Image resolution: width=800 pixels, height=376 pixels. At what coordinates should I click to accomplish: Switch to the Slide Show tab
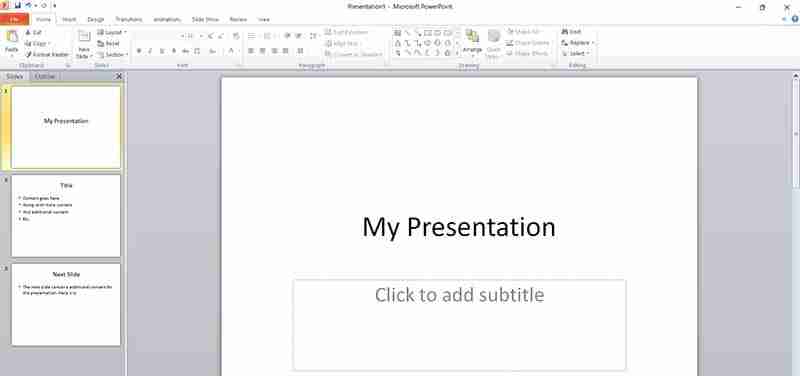tap(205, 19)
